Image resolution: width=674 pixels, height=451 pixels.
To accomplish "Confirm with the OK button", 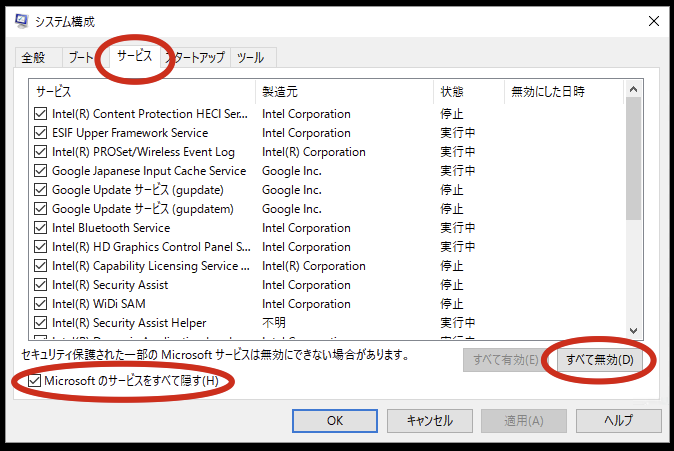I will (x=335, y=420).
